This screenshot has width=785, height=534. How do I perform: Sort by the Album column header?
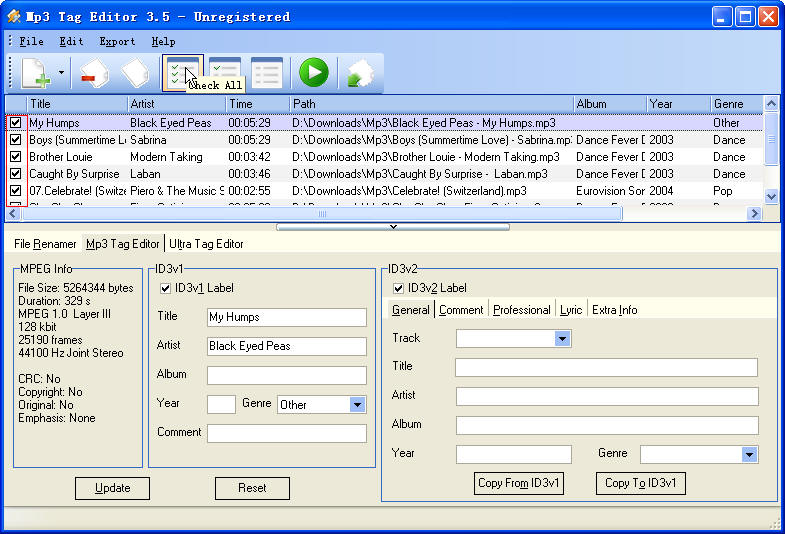(x=610, y=104)
